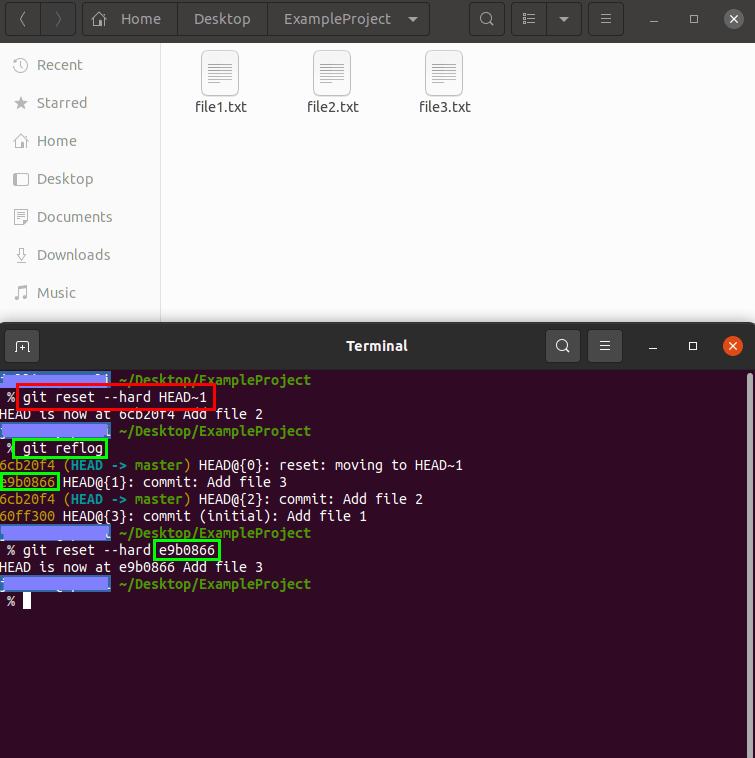755x758 pixels.
Task: Select file1.txt icon
Action: (x=220, y=73)
